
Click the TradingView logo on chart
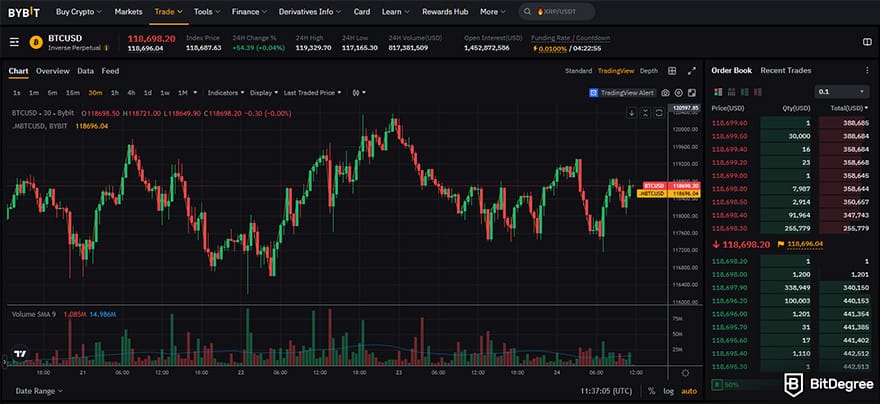coord(20,354)
